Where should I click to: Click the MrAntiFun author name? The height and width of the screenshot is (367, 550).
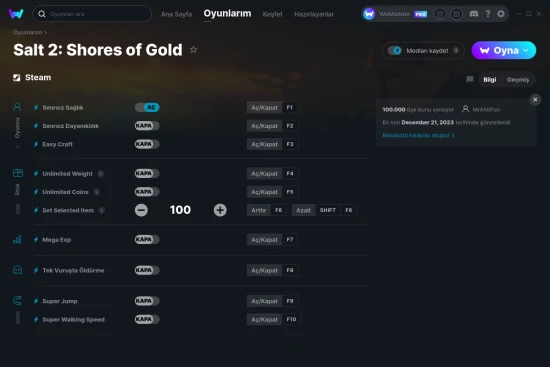[486, 109]
